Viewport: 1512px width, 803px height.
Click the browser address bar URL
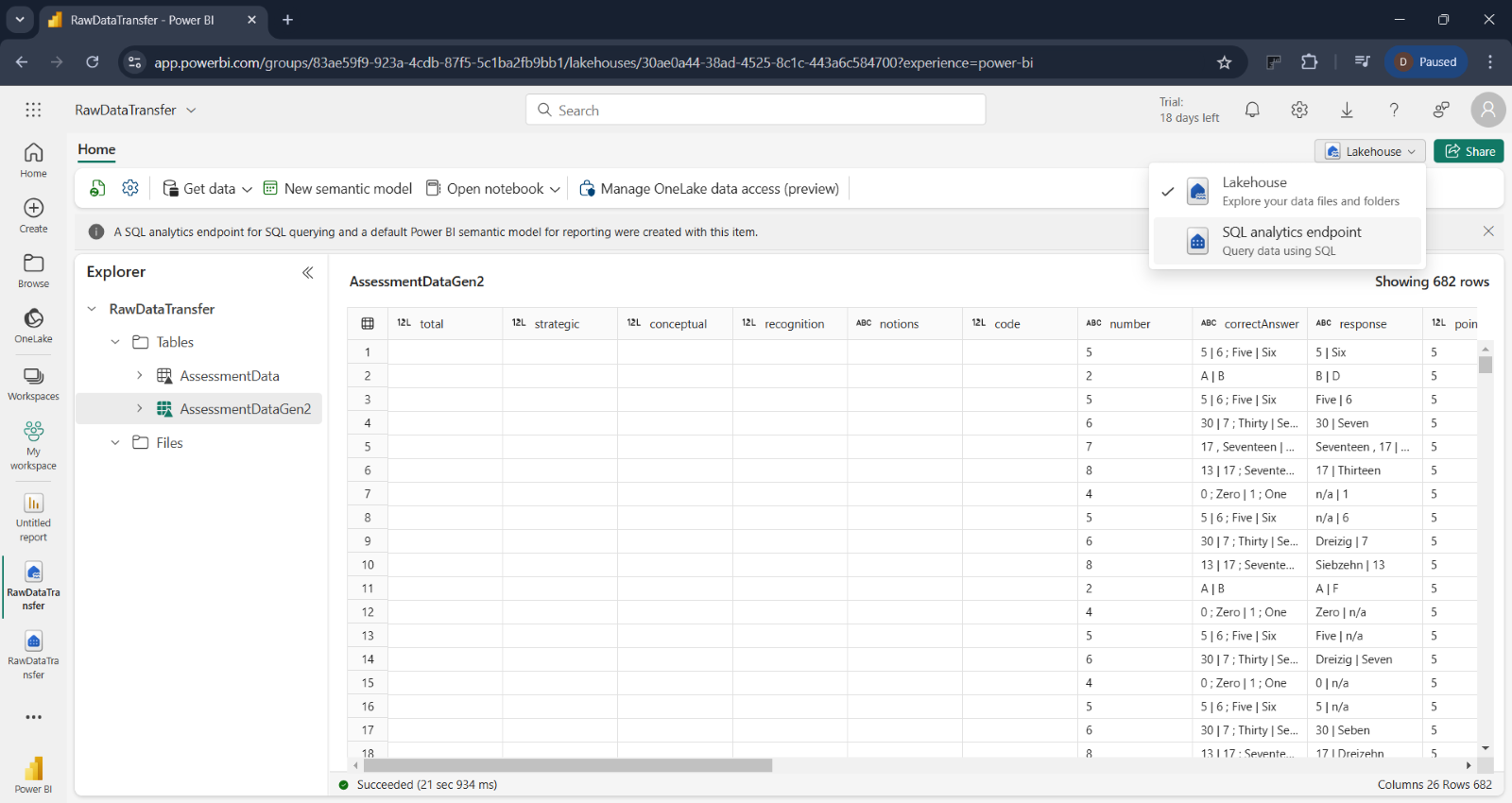(593, 62)
